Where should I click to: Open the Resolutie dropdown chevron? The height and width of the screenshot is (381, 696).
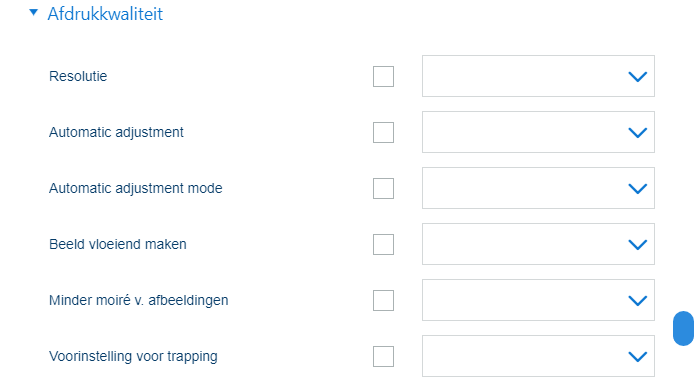click(x=637, y=77)
